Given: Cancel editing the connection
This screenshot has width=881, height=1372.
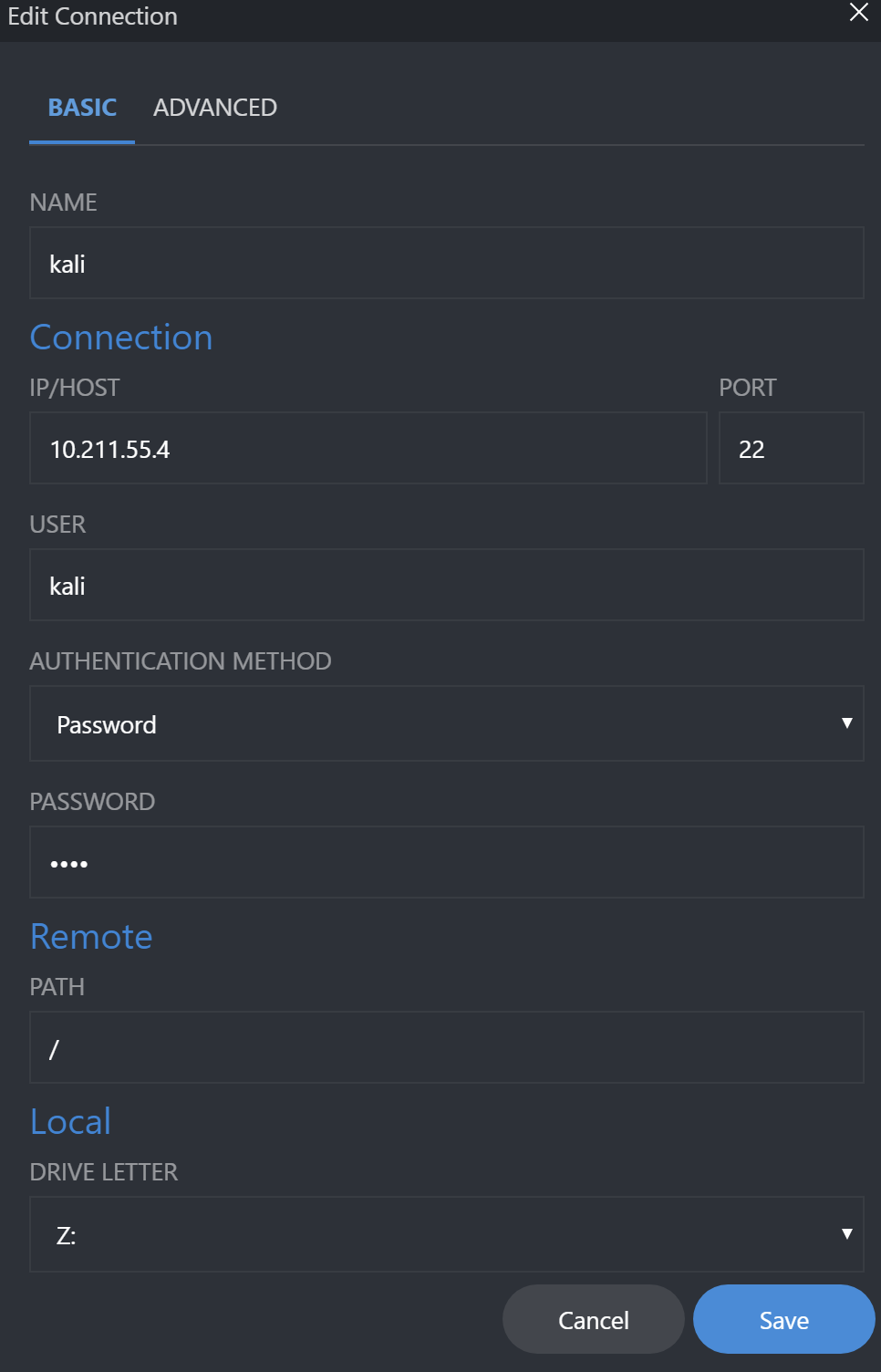Looking at the screenshot, I should 594,1320.
